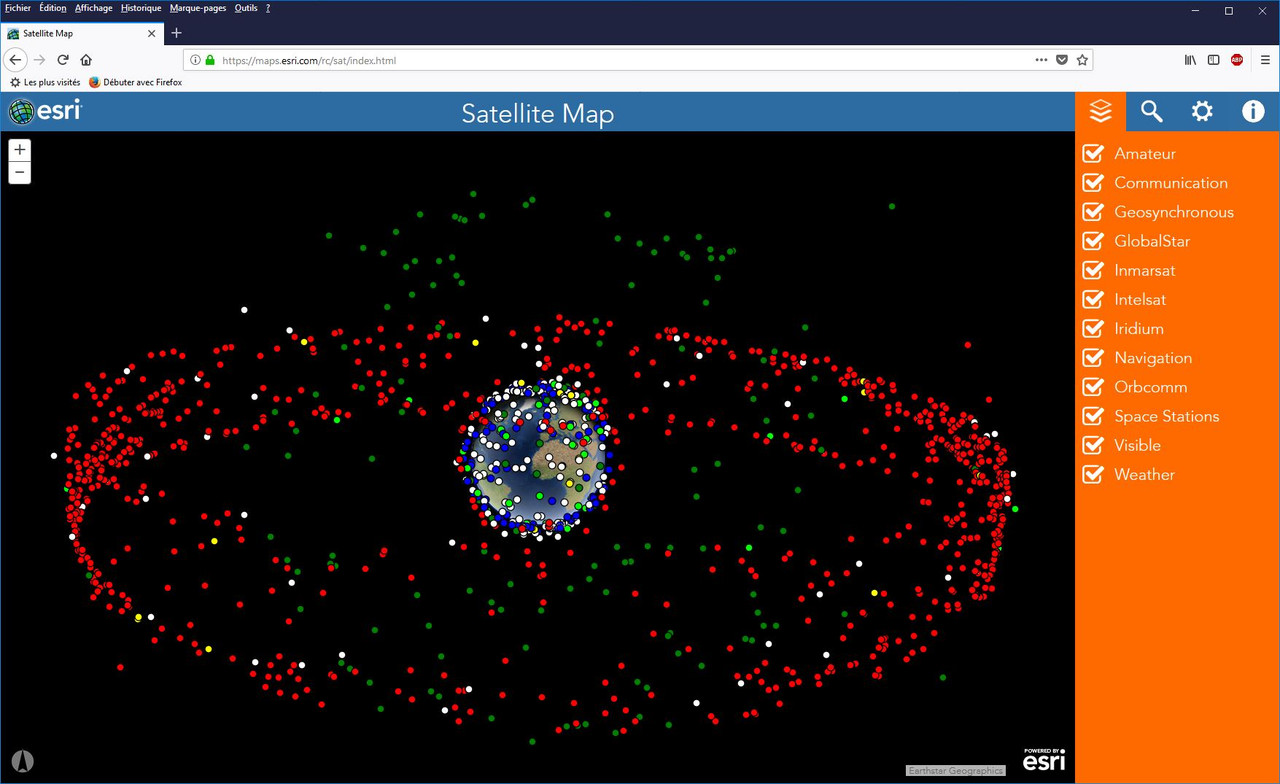Open the satellite search magnifier
The width and height of the screenshot is (1280, 784).
coord(1152,112)
